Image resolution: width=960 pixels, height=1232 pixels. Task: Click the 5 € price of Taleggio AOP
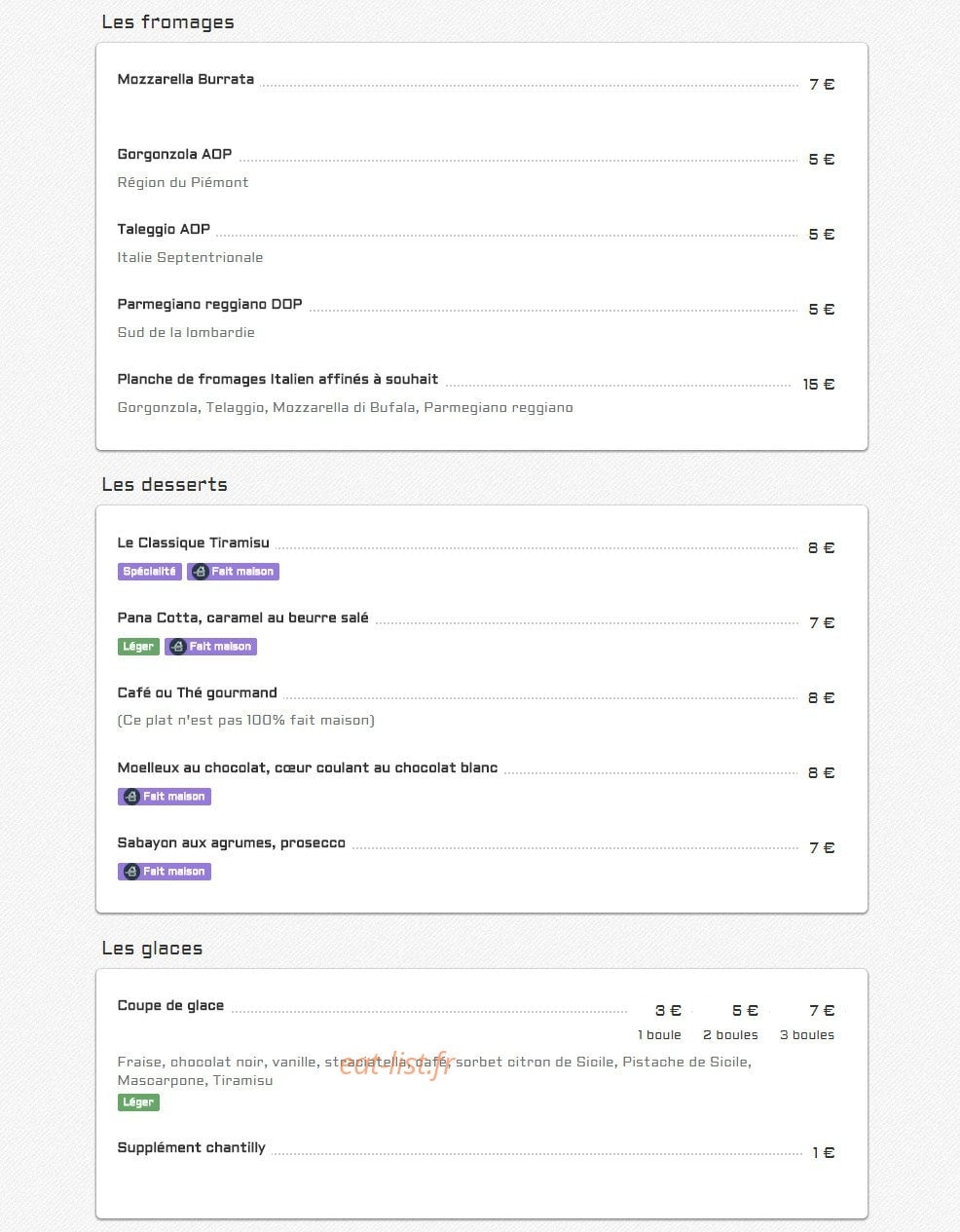pyautogui.click(x=822, y=235)
